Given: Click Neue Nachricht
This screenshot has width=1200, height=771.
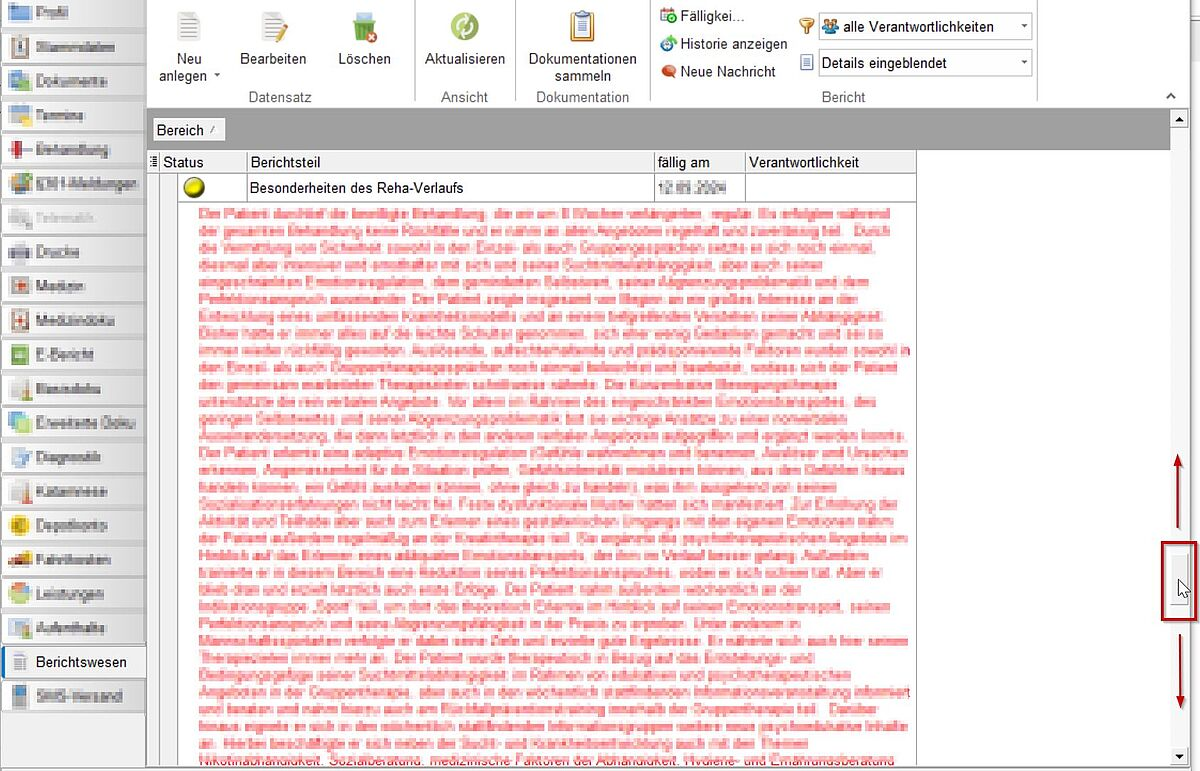Looking at the screenshot, I should click(x=727, y=72).
